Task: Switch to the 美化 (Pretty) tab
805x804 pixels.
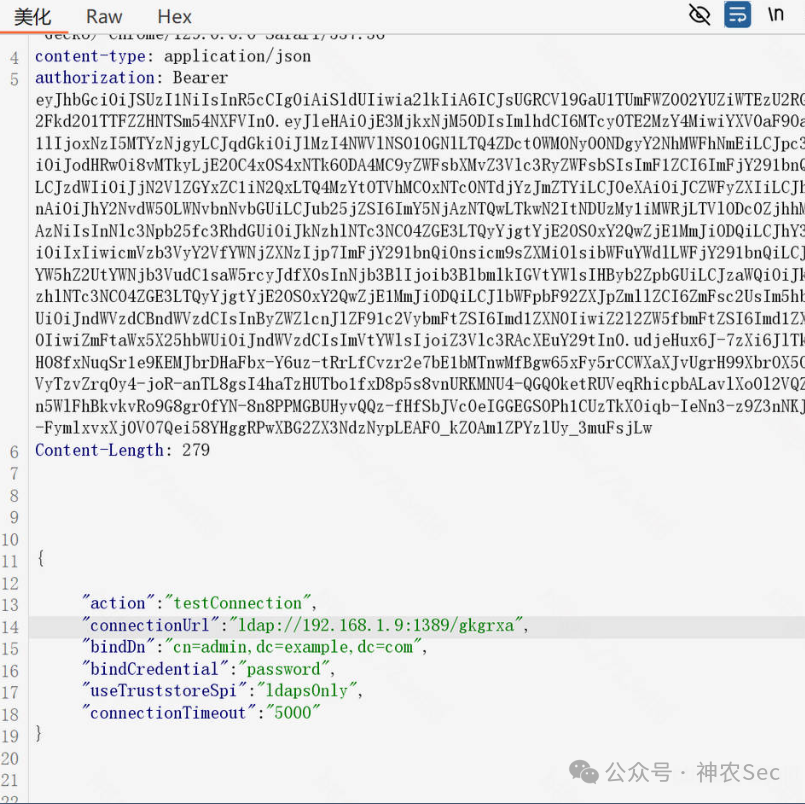Action: (32, 17)
